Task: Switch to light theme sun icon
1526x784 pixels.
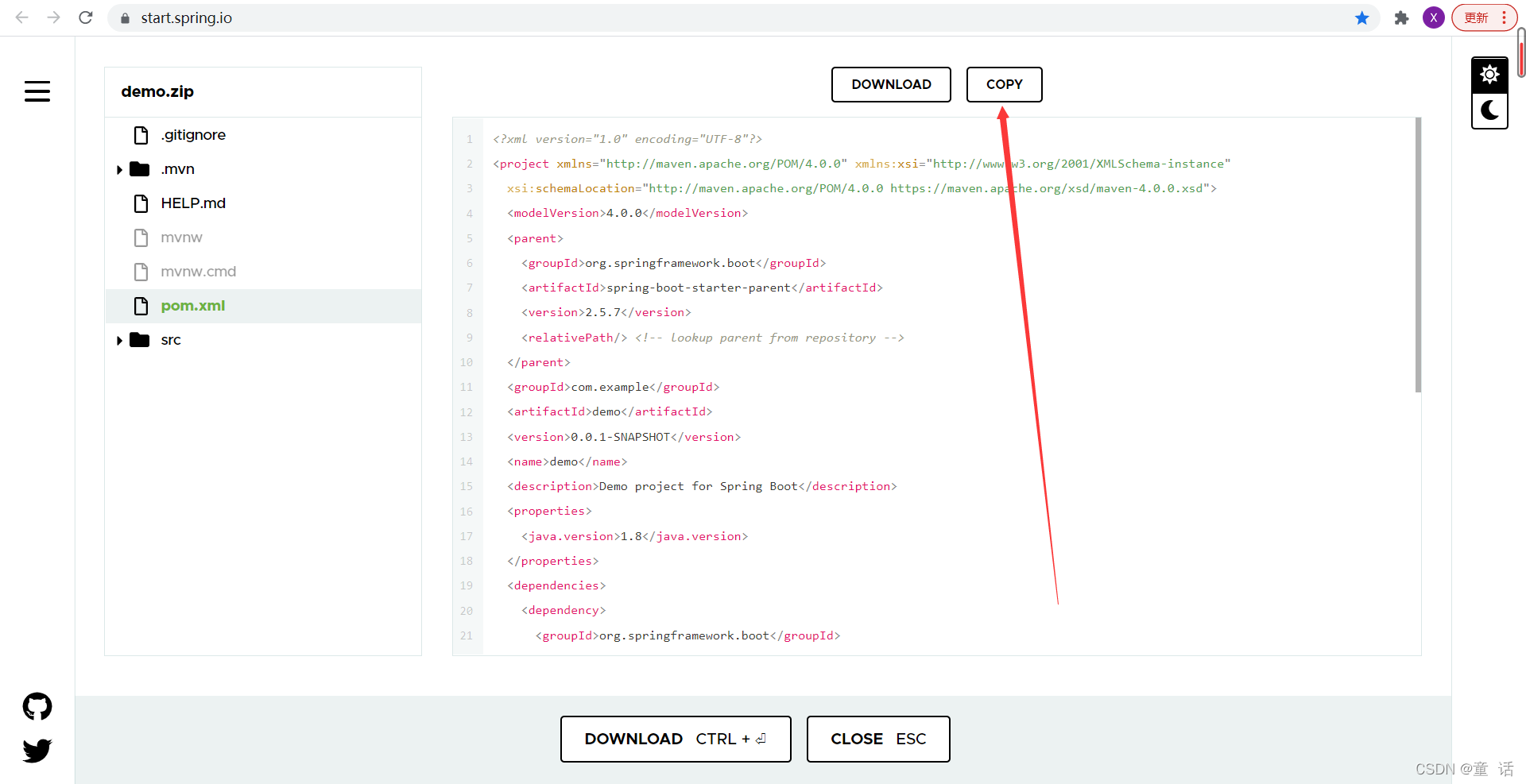Action: click(x=1489, y=75)
